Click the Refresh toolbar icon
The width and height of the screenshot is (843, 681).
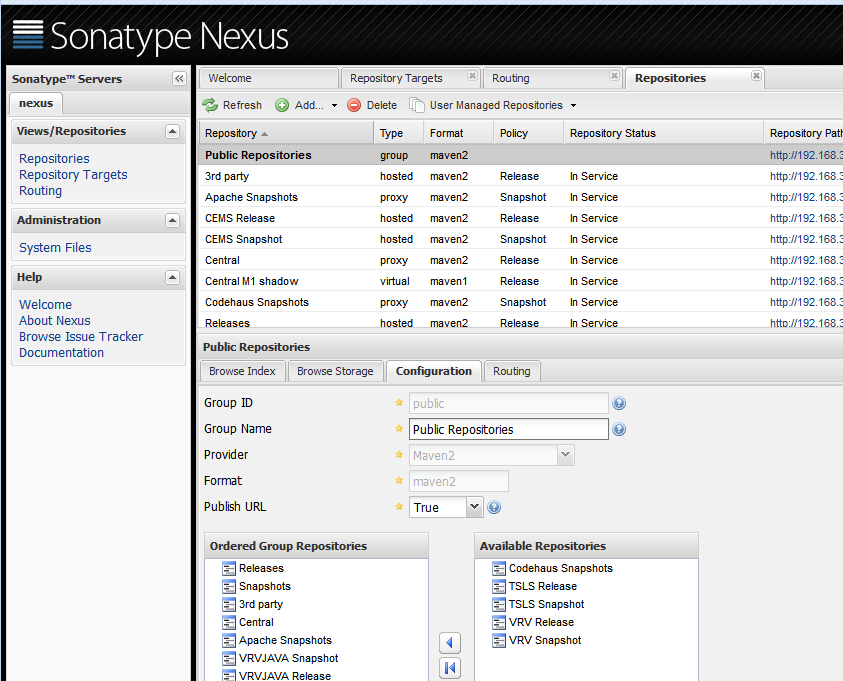[x=210, y=105]
